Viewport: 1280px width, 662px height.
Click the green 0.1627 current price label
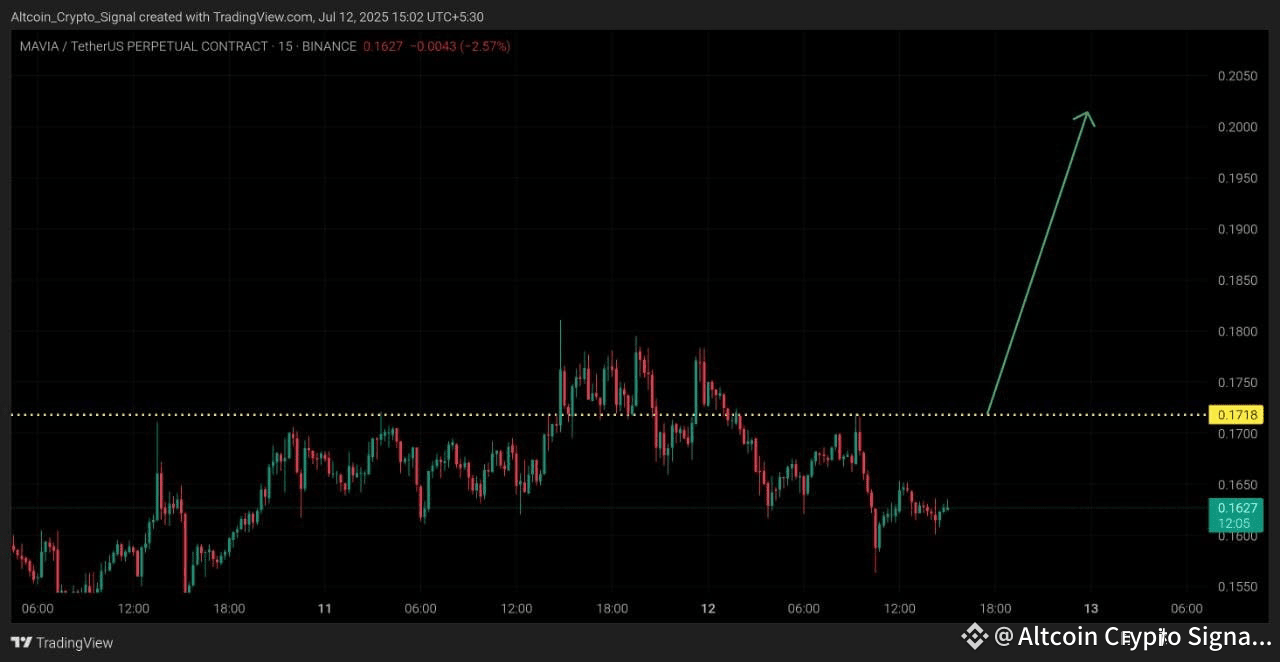[x=1237, y=508]
